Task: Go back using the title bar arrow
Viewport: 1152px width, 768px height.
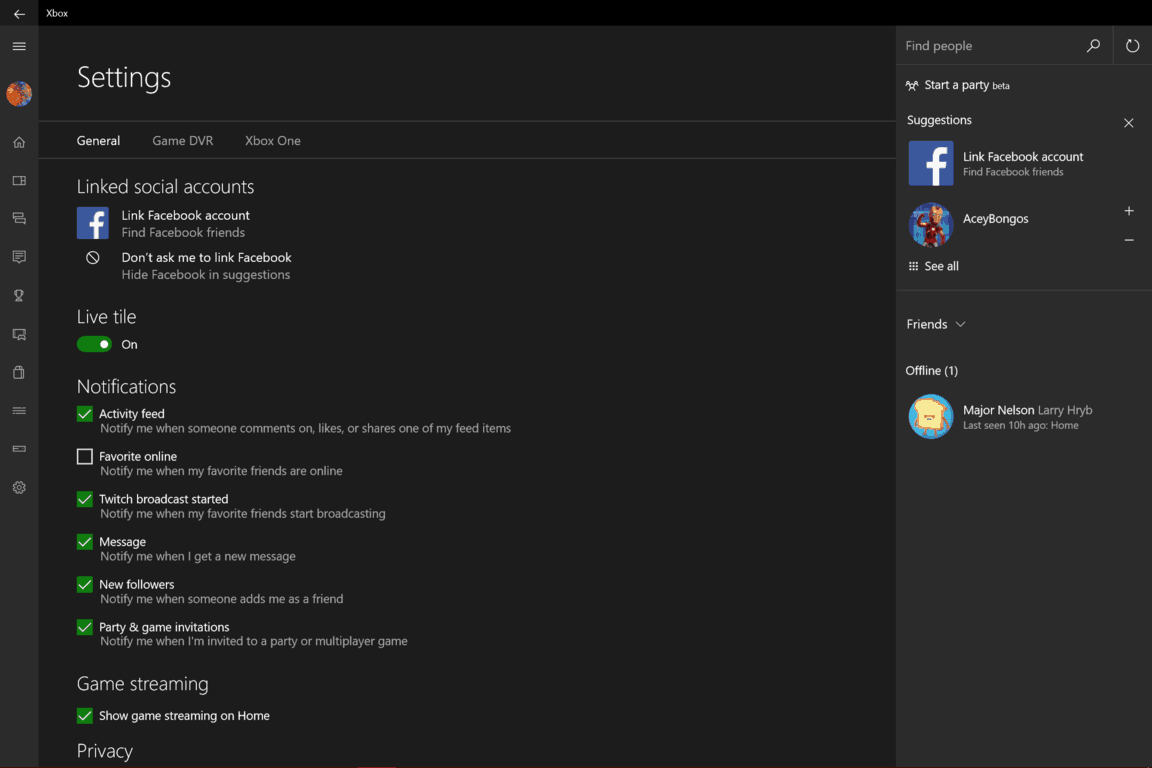Action: (19, 13)
